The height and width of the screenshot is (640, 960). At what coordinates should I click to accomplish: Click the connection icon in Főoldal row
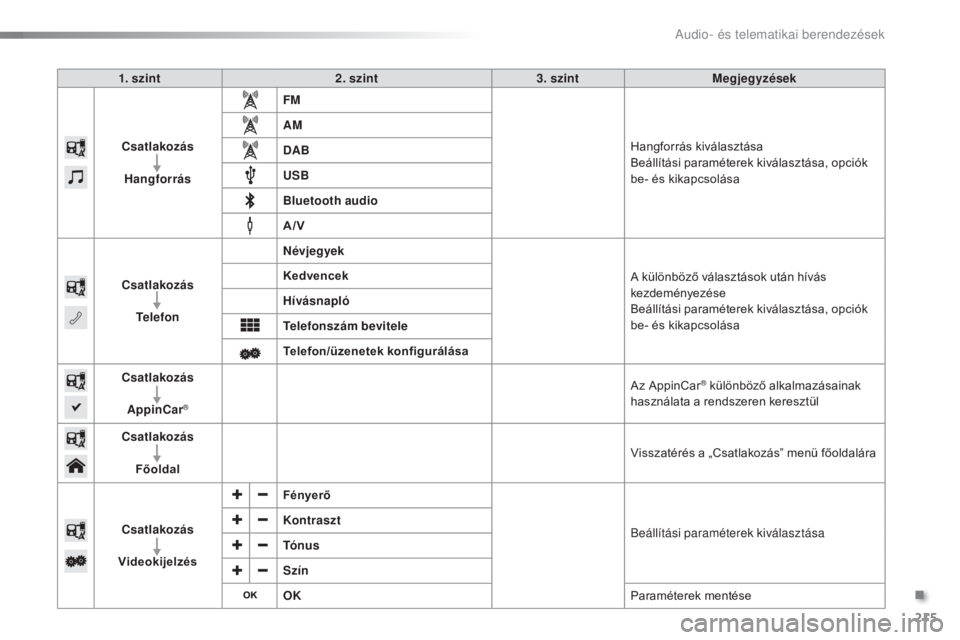[x=76, y=439]
